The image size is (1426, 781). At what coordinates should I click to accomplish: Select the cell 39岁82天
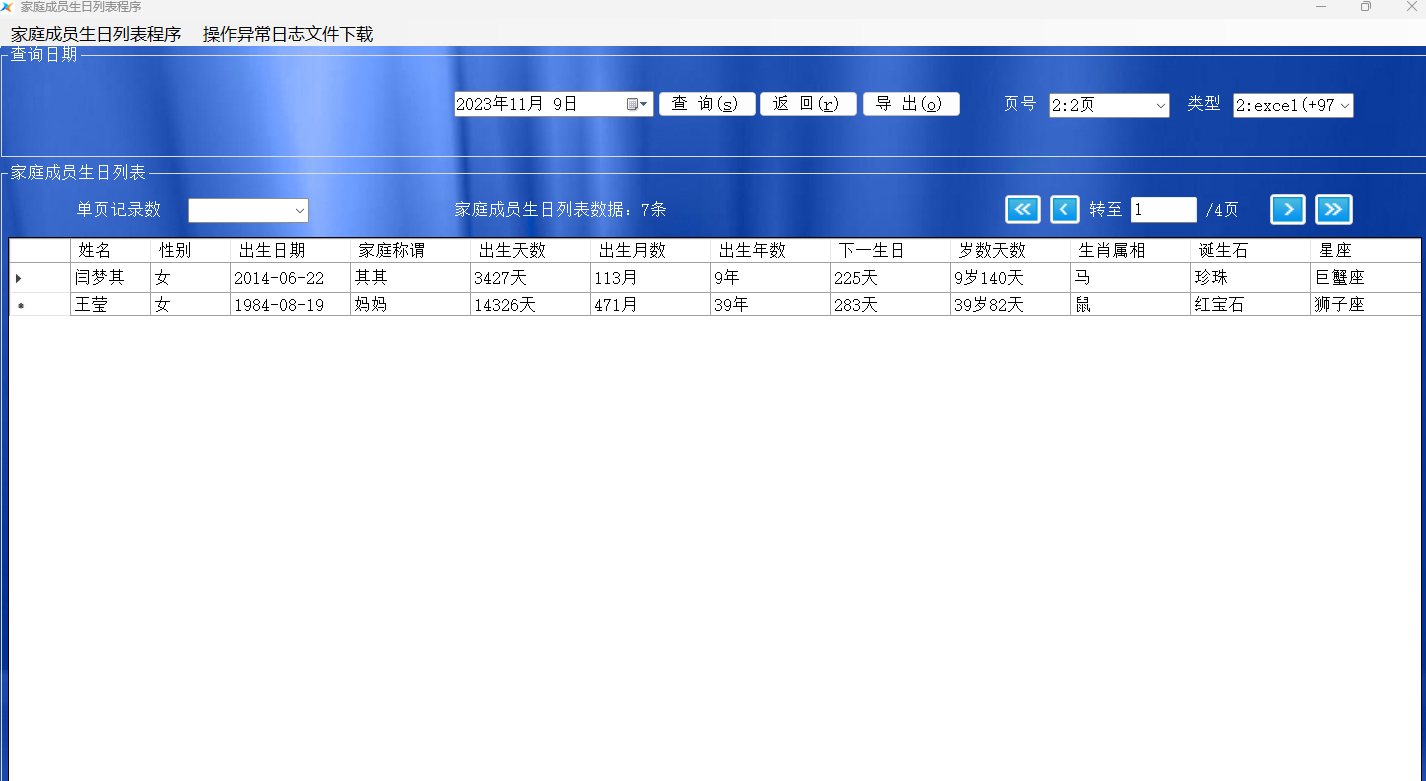(1010, 305)
